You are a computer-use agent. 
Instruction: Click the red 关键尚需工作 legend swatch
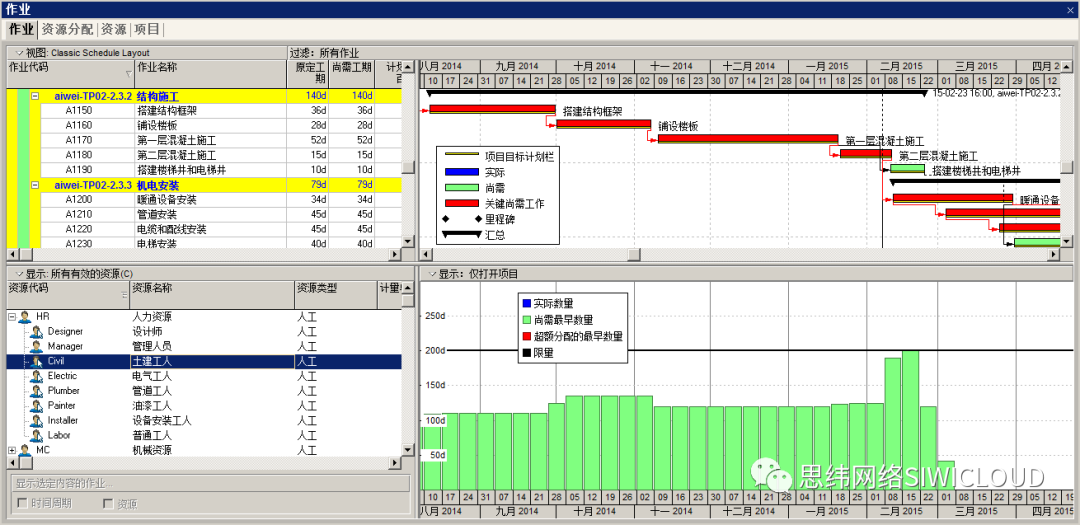pos(461,204)
